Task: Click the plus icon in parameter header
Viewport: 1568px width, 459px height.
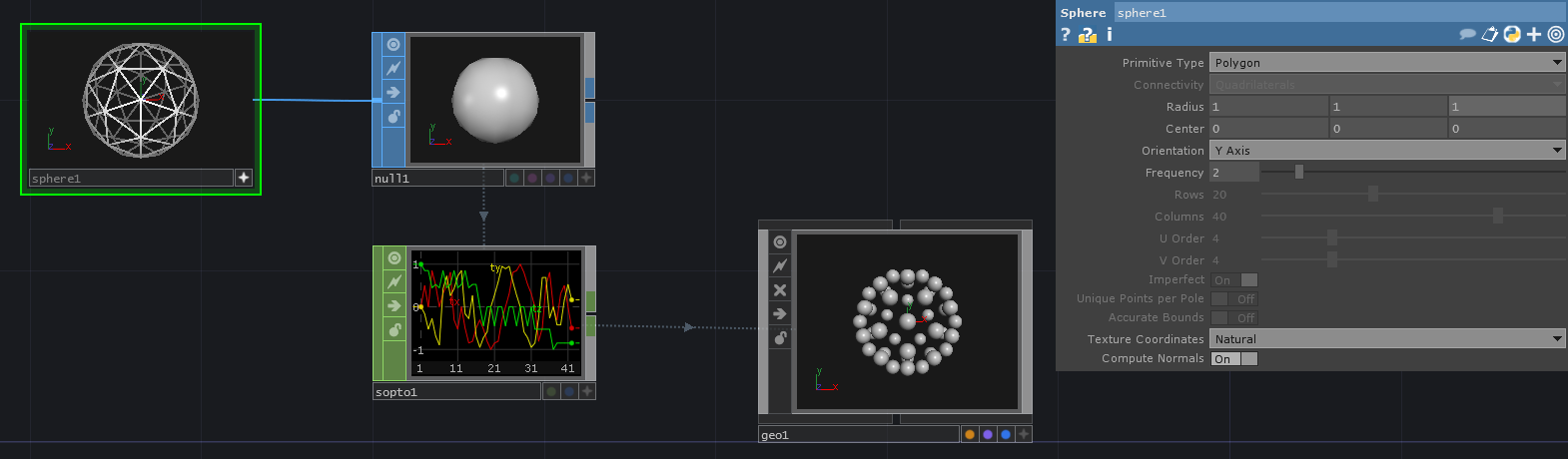Action: pyautogui.click(x=1534, y=34)
